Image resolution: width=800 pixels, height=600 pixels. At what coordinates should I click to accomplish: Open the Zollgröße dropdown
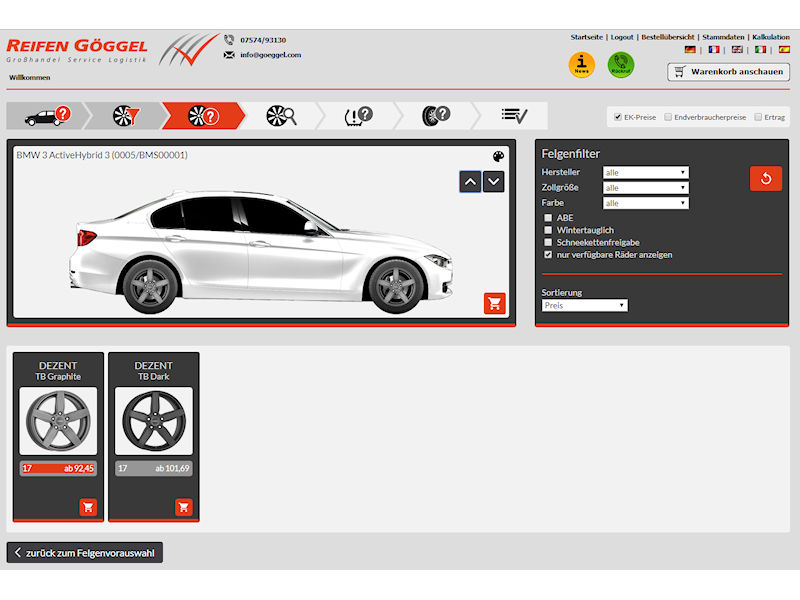(645, 188)
